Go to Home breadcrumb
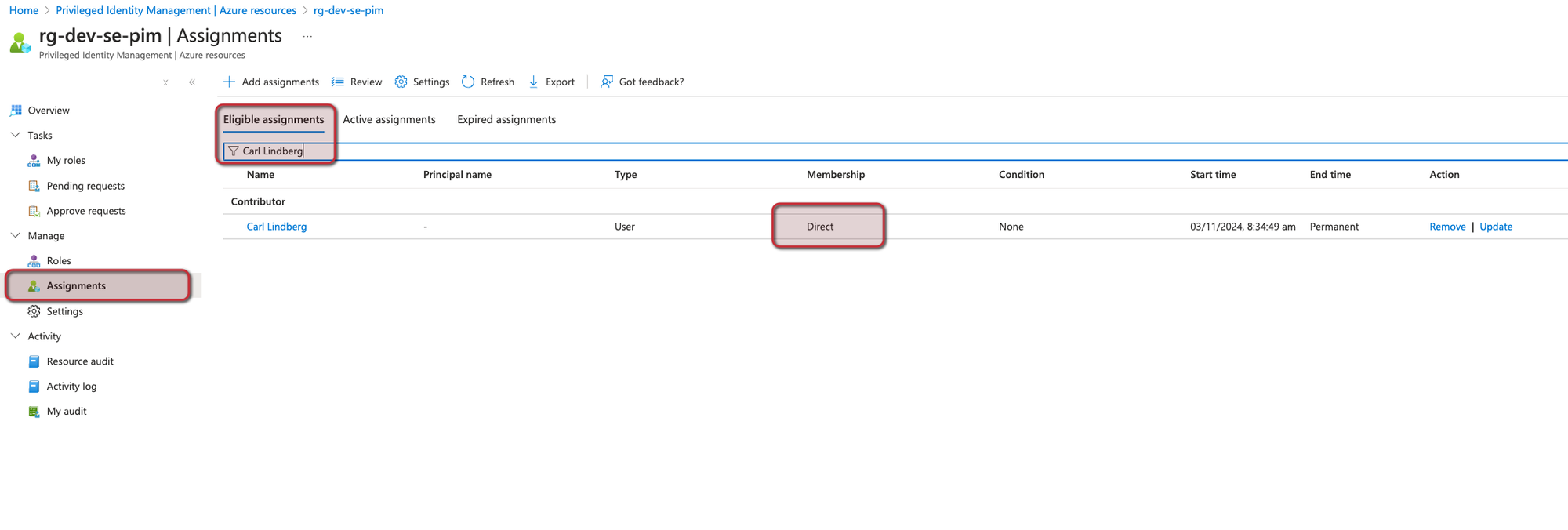 [x=24, y=10]
